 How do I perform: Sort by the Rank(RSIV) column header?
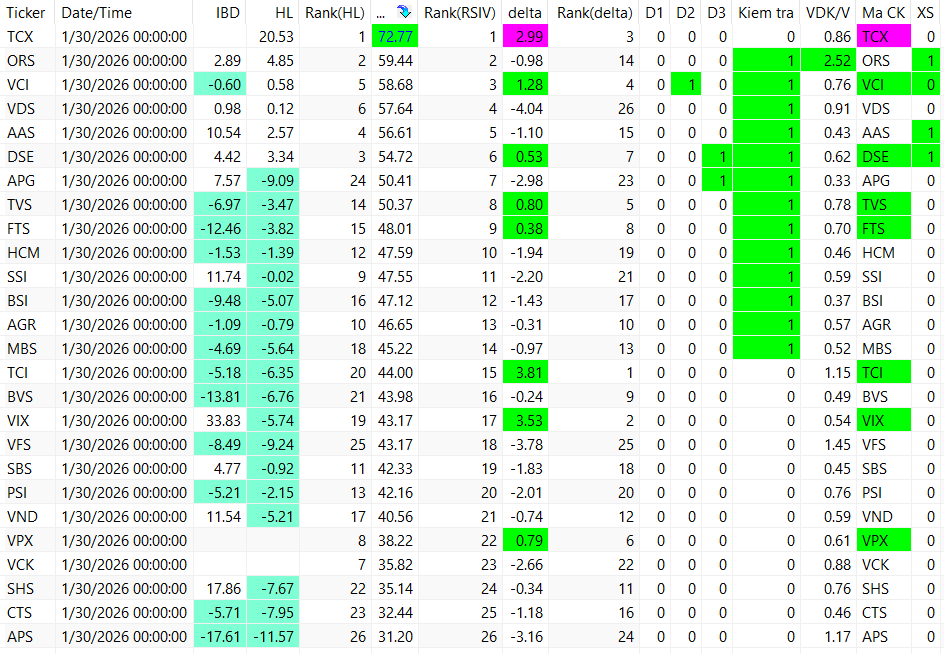pyautogui.click(x=460, y=12)
